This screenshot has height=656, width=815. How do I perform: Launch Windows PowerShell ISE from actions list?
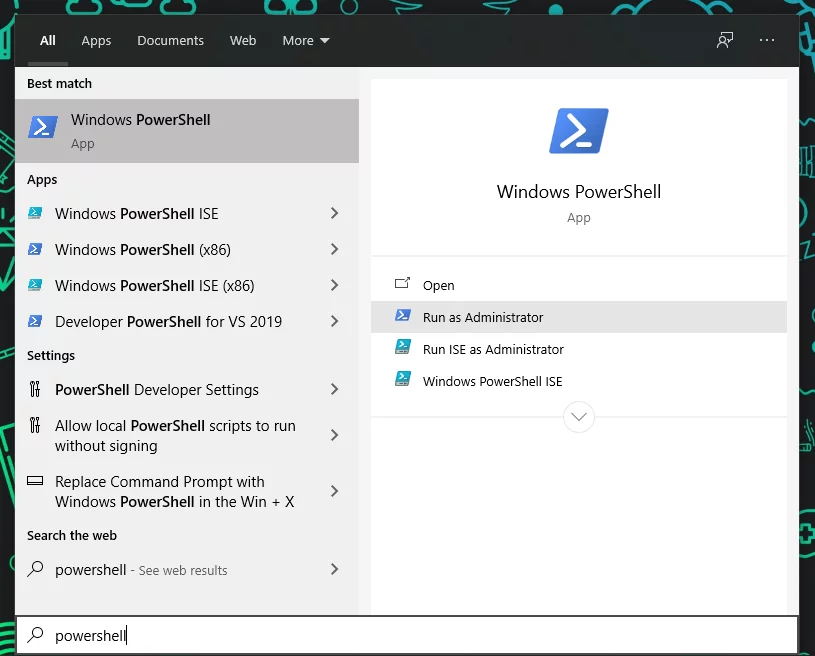[579, 381]
